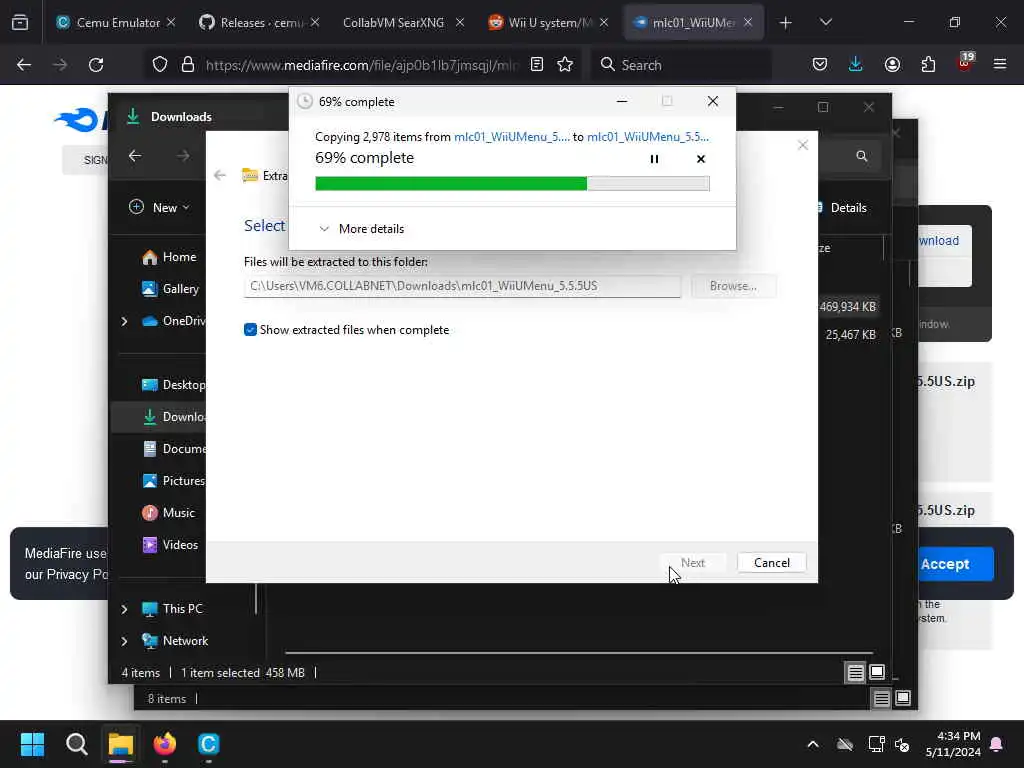Reload the current page
This screenshot has width=1024, height=768.
(x=96, y=65)
